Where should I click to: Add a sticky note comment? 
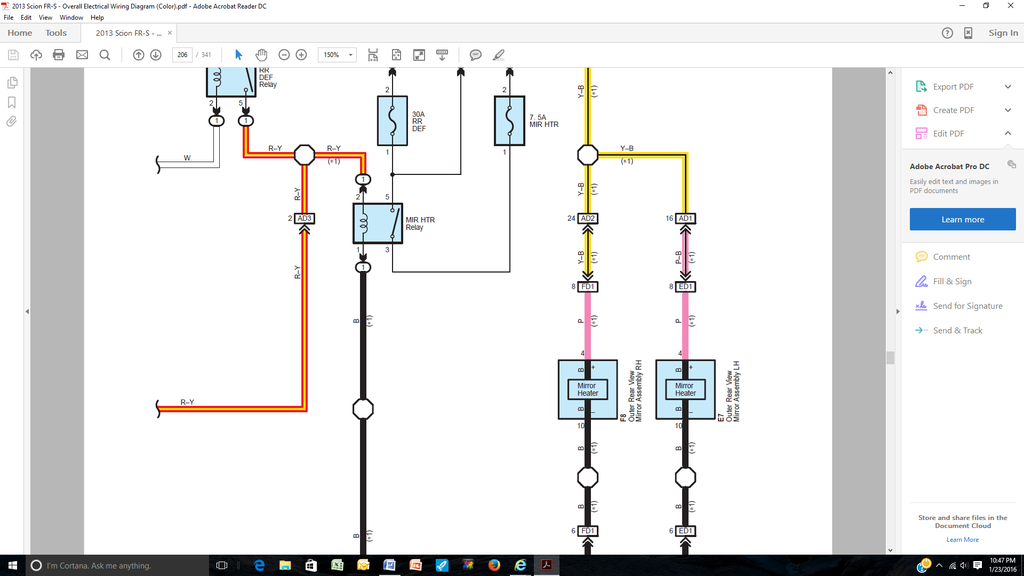pos(475,54)
